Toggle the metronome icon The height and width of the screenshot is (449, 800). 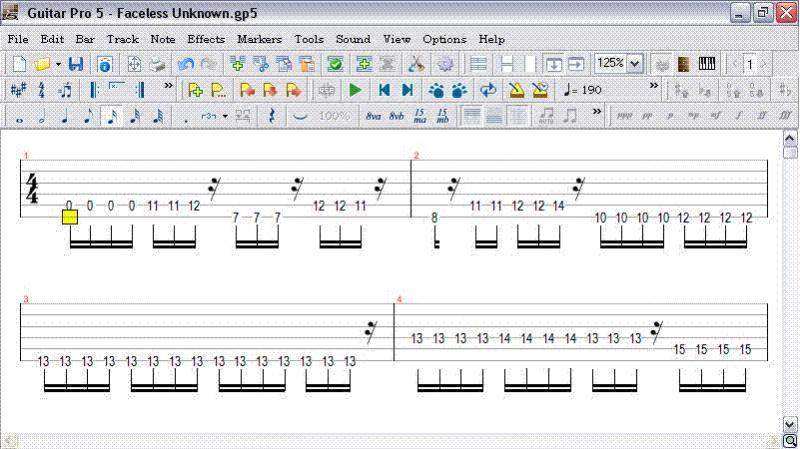516,90
